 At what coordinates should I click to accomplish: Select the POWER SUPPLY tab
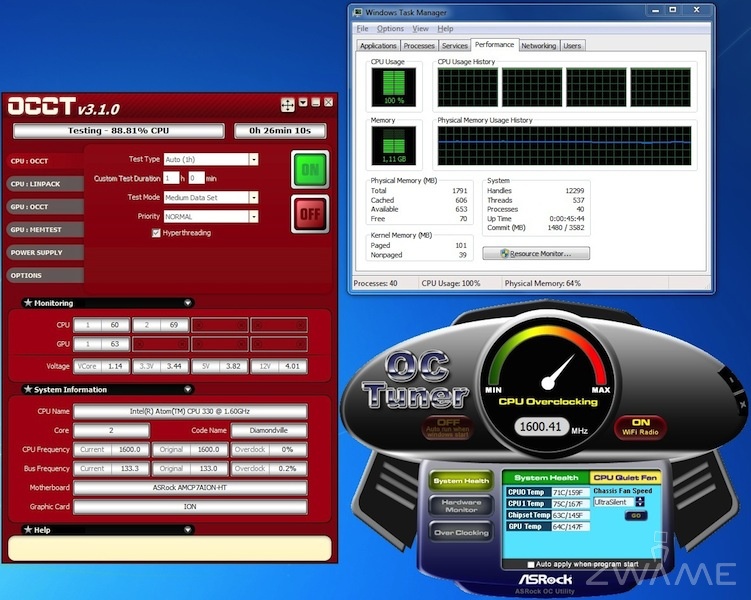pos(46,252)
